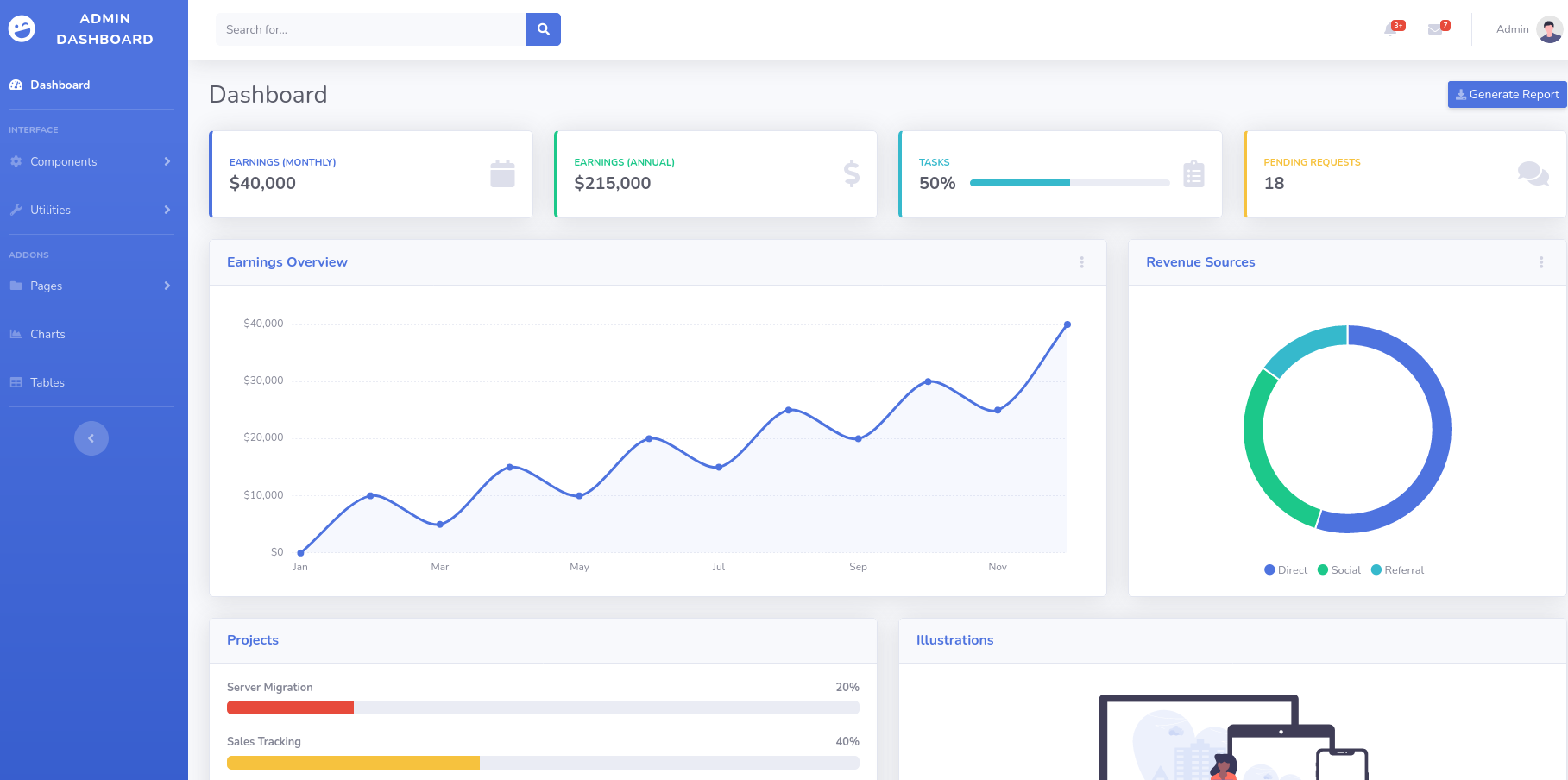Open Earnings Overview options ellipsis menu
1568x780 pixels.
[1081, 262]
